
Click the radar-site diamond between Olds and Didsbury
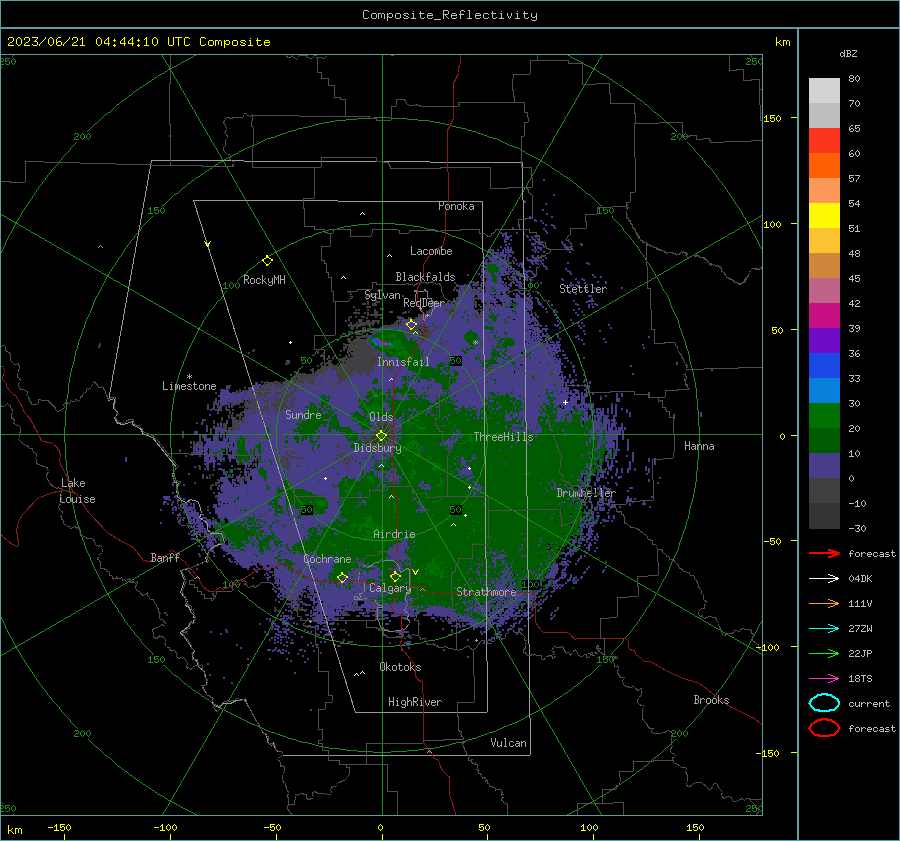[x=381, y=435]
